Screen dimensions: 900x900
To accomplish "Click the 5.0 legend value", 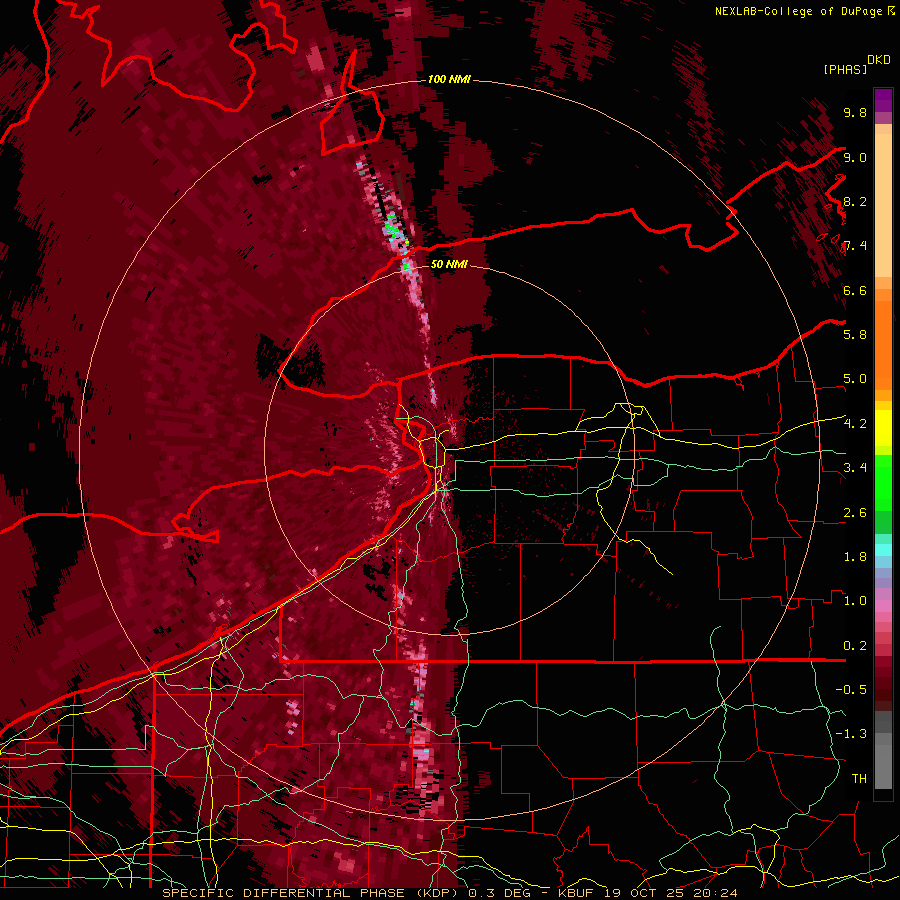I will [x=855, y=379].
